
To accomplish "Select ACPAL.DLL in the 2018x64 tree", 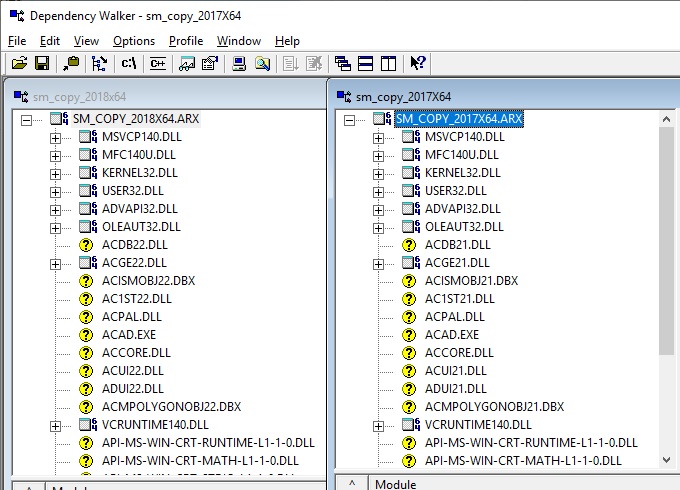I will pyautogui.click(x=131, y=317).
